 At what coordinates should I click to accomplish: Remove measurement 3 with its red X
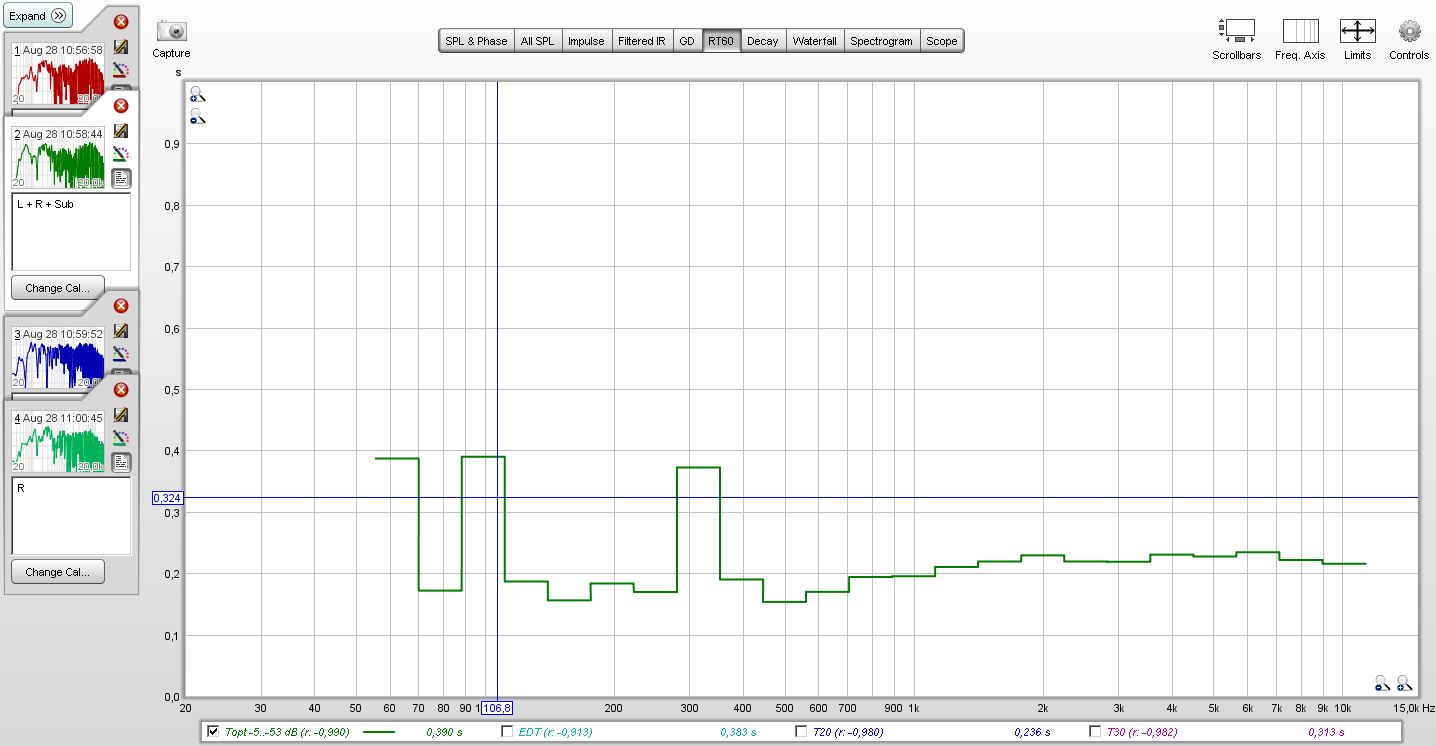click(x=121, y=306)
